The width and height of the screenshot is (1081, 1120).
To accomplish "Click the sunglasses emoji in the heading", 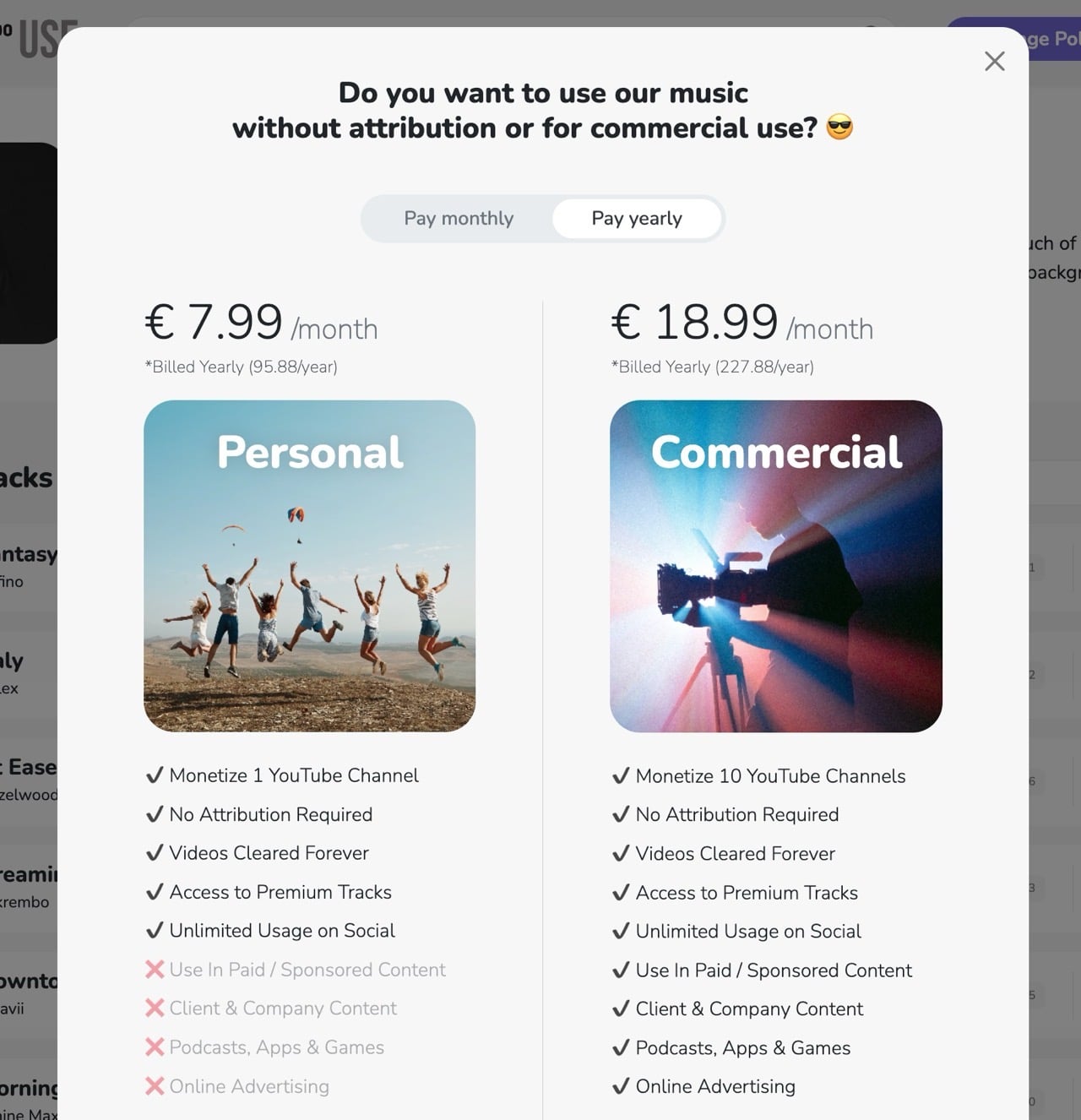I will [839, 128].
